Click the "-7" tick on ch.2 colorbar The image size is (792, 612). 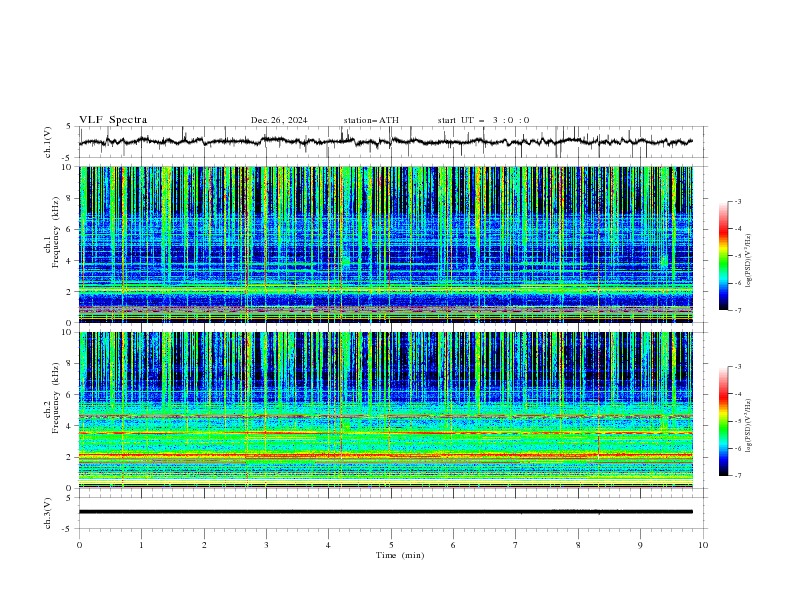point(737,476)
